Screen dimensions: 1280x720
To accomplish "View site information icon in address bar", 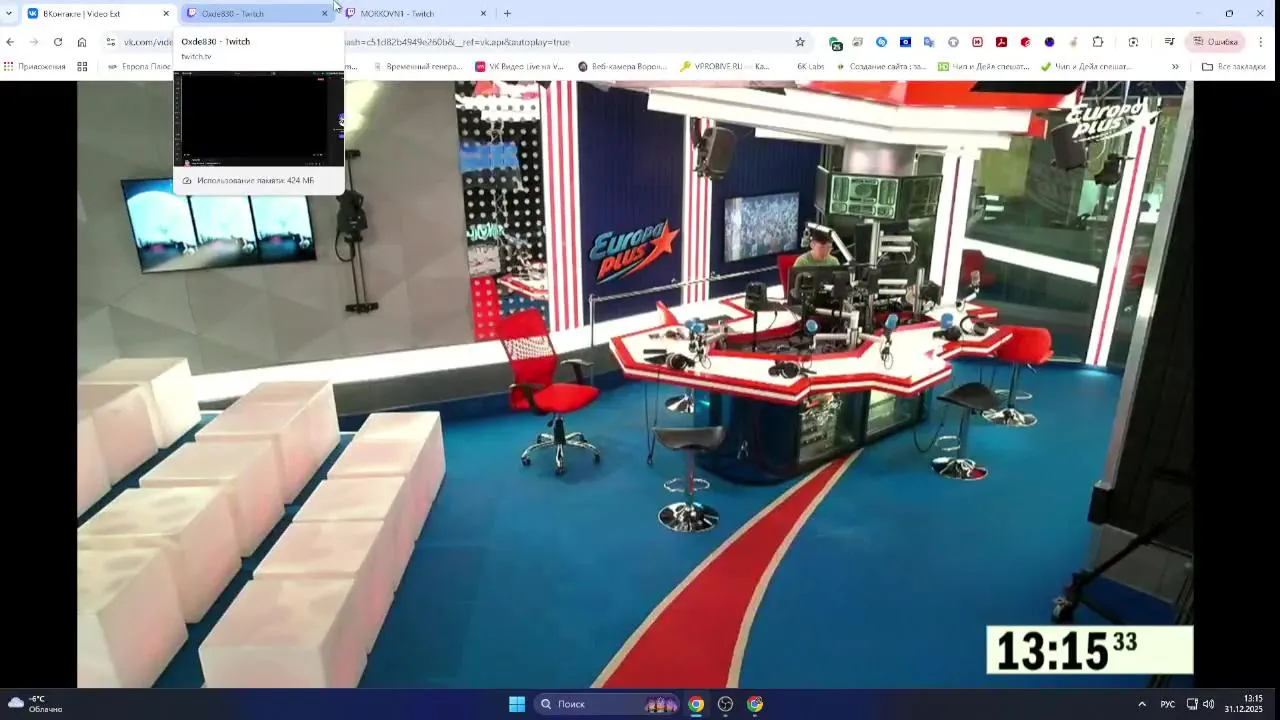I will [x=111, y=42].
